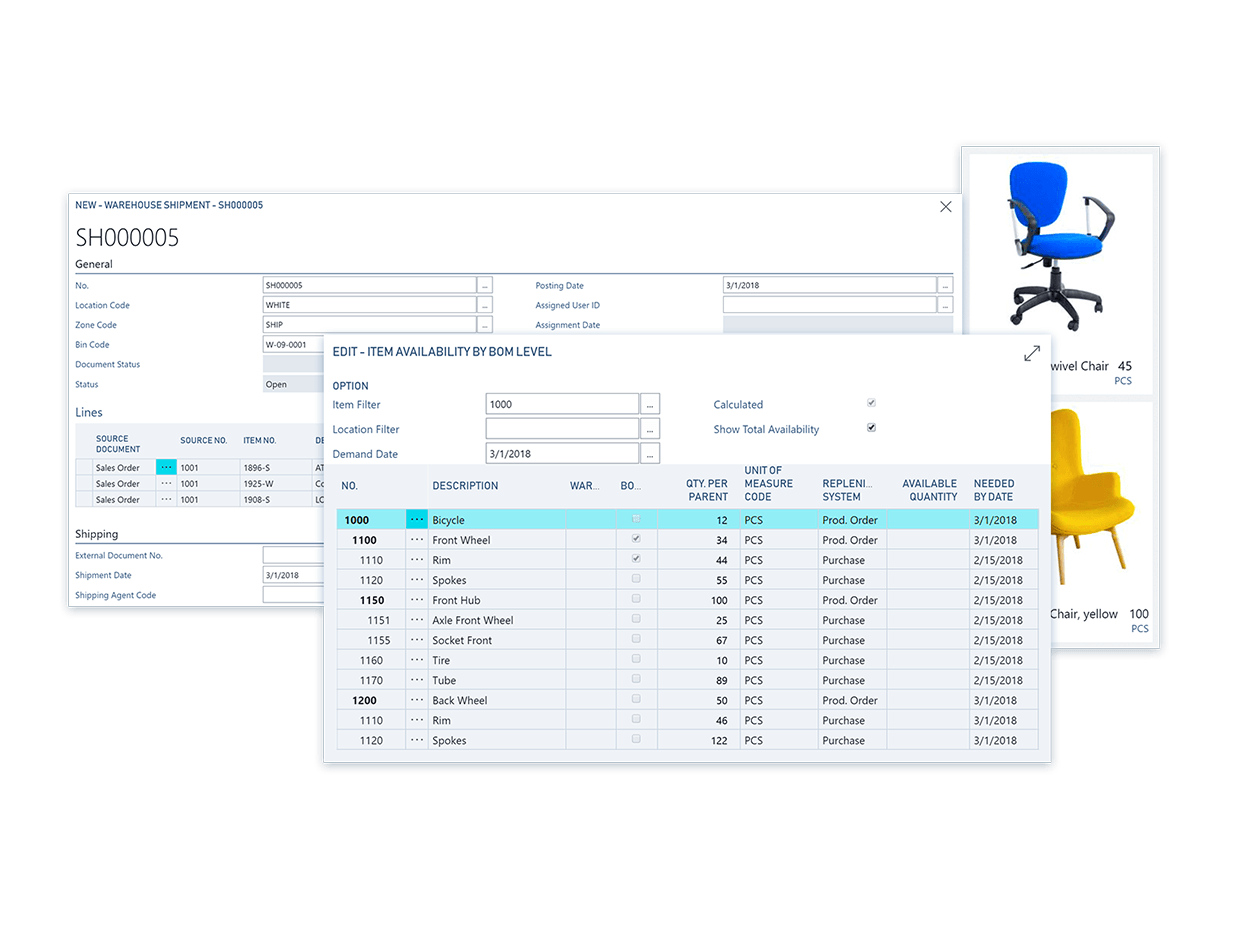Open lookup button beside Location Filter field
The width and height of the screenshot is (1260, 944).
point(650,429)
